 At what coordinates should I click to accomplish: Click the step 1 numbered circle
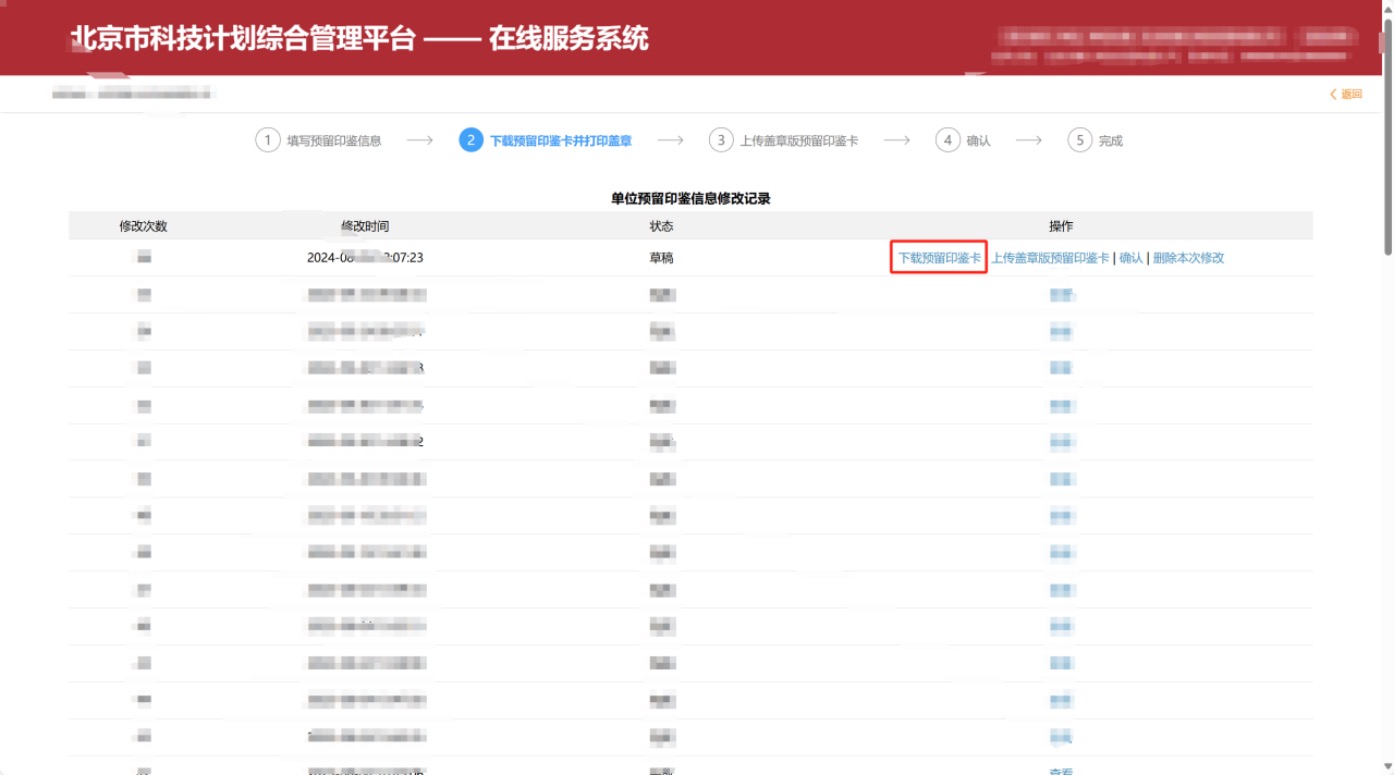267,141
